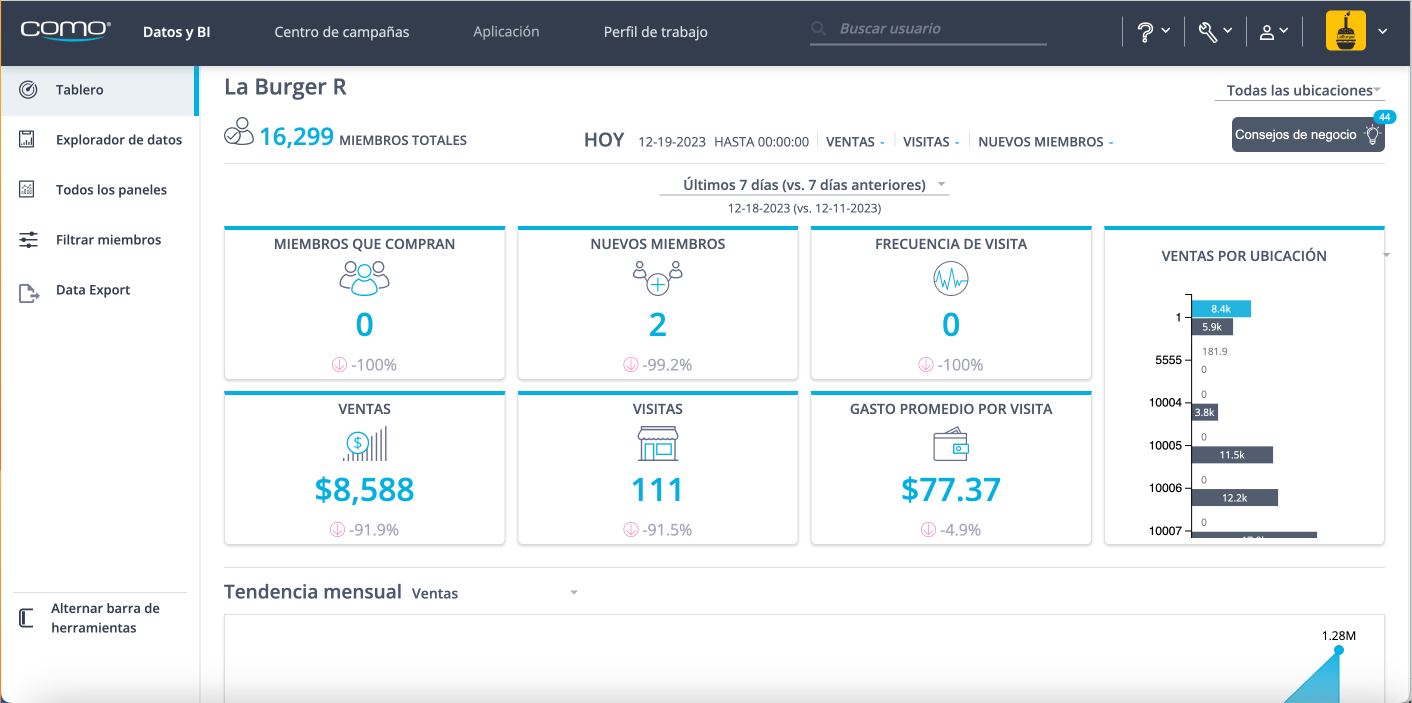Click the Frecuencia de visita value 0
The height and width of the screenshot is (703, 1412).
click(950, 325)
